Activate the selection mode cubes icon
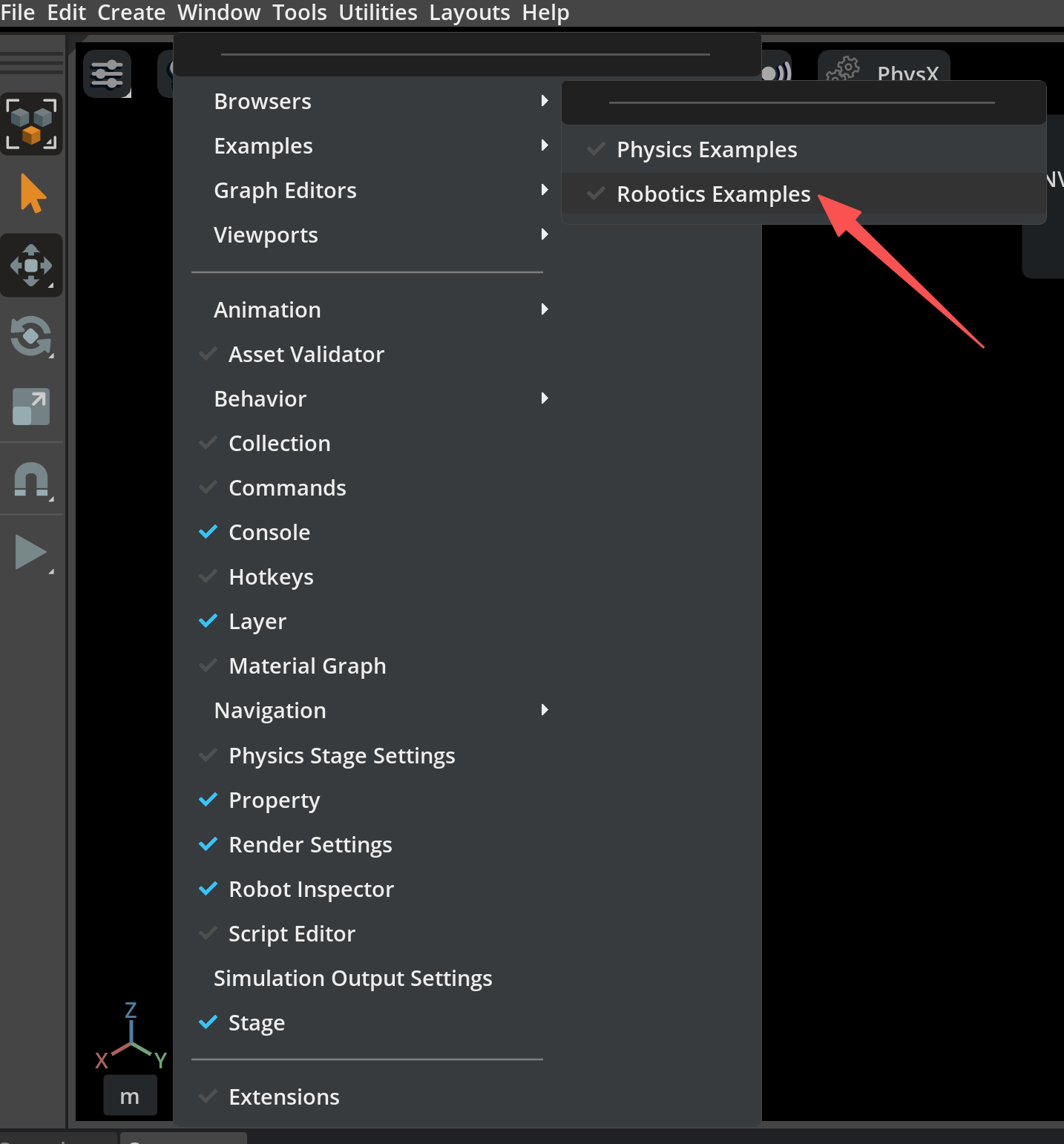Image resolution: width=1064 pixels, height=1144 pixels. [x=31, y=124]
